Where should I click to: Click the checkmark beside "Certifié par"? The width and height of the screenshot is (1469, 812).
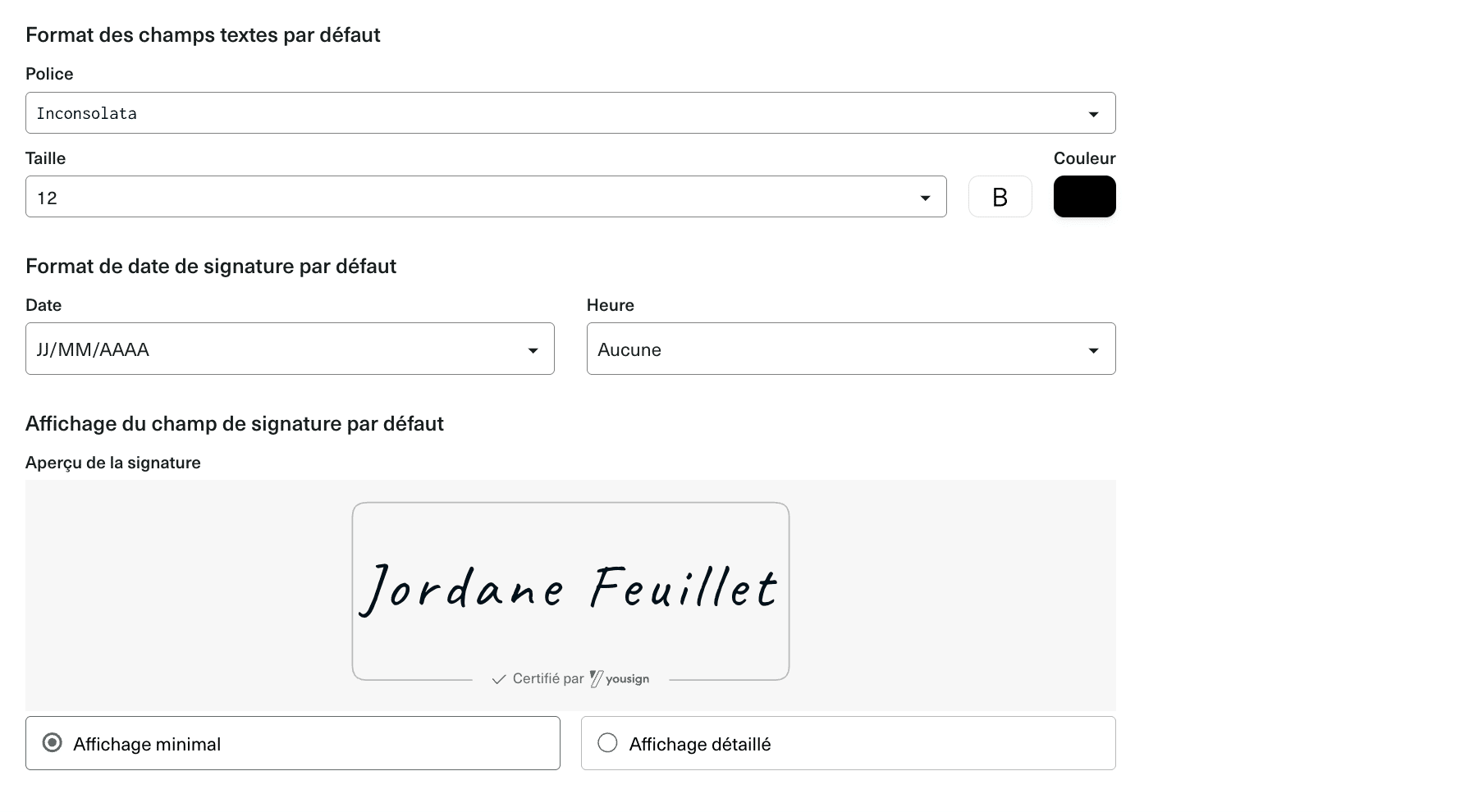[498, 679]
